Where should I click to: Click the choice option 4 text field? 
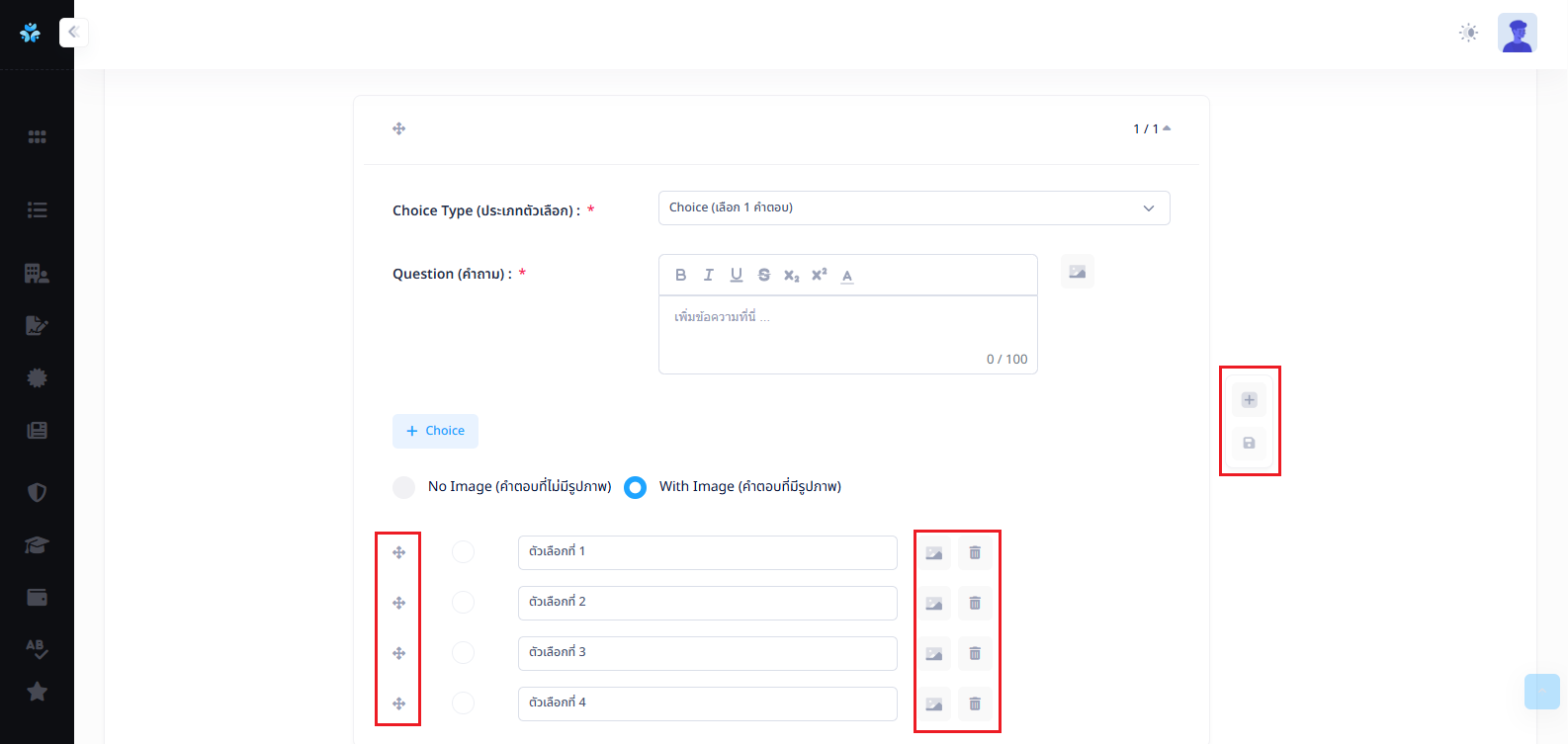707,703
